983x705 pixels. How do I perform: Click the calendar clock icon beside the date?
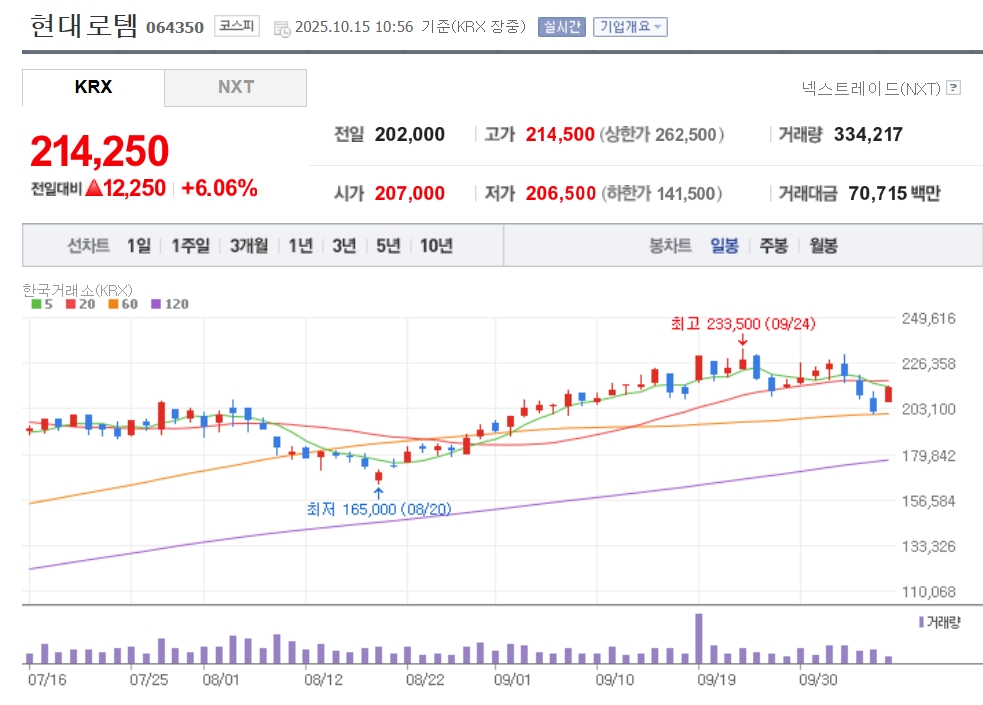pos(282,28)
